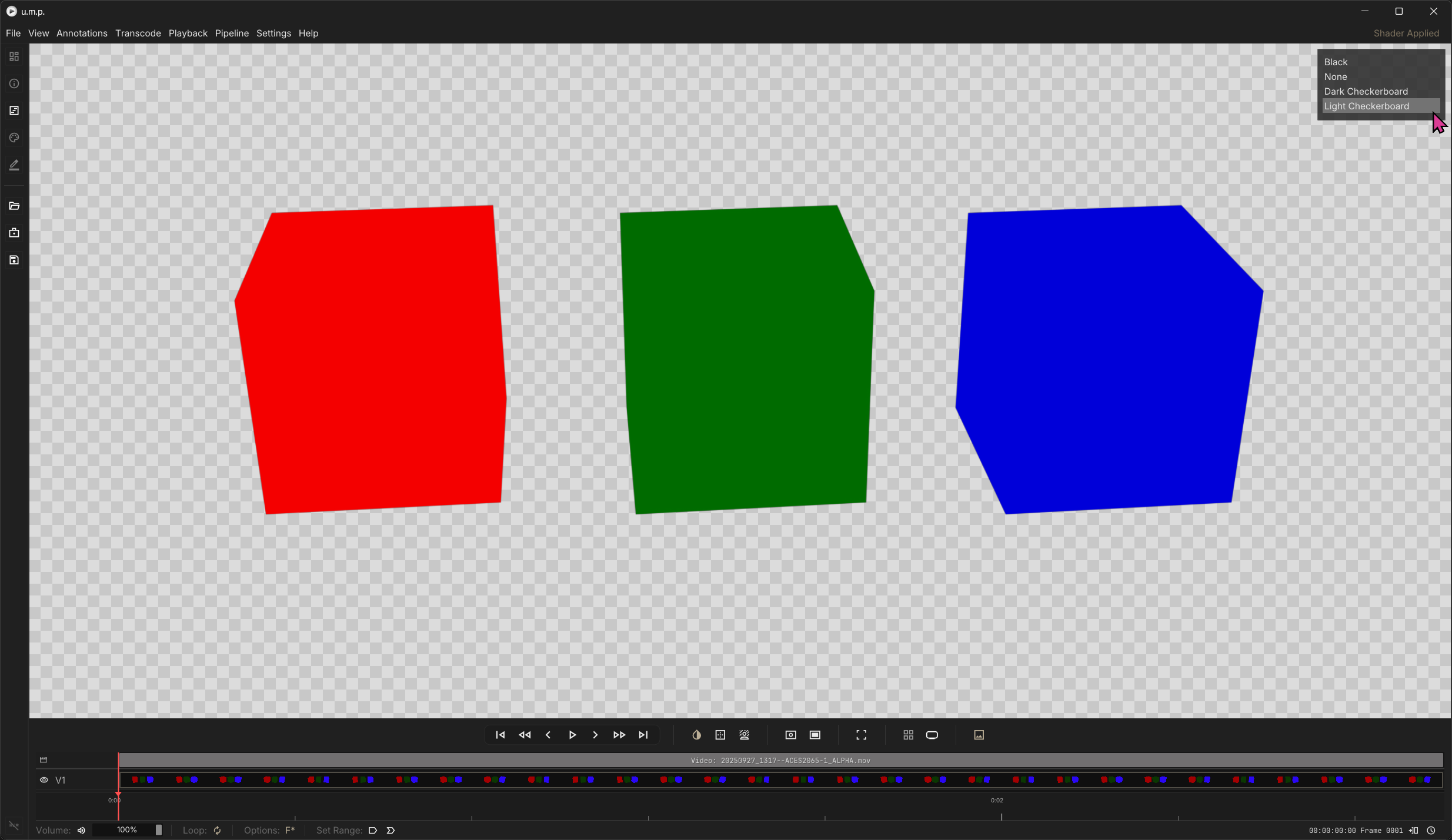This screenshot has width=1452, height=840.
Task: Enter fullscreen mode using the toolbar icon
Action: pos(860,735)
